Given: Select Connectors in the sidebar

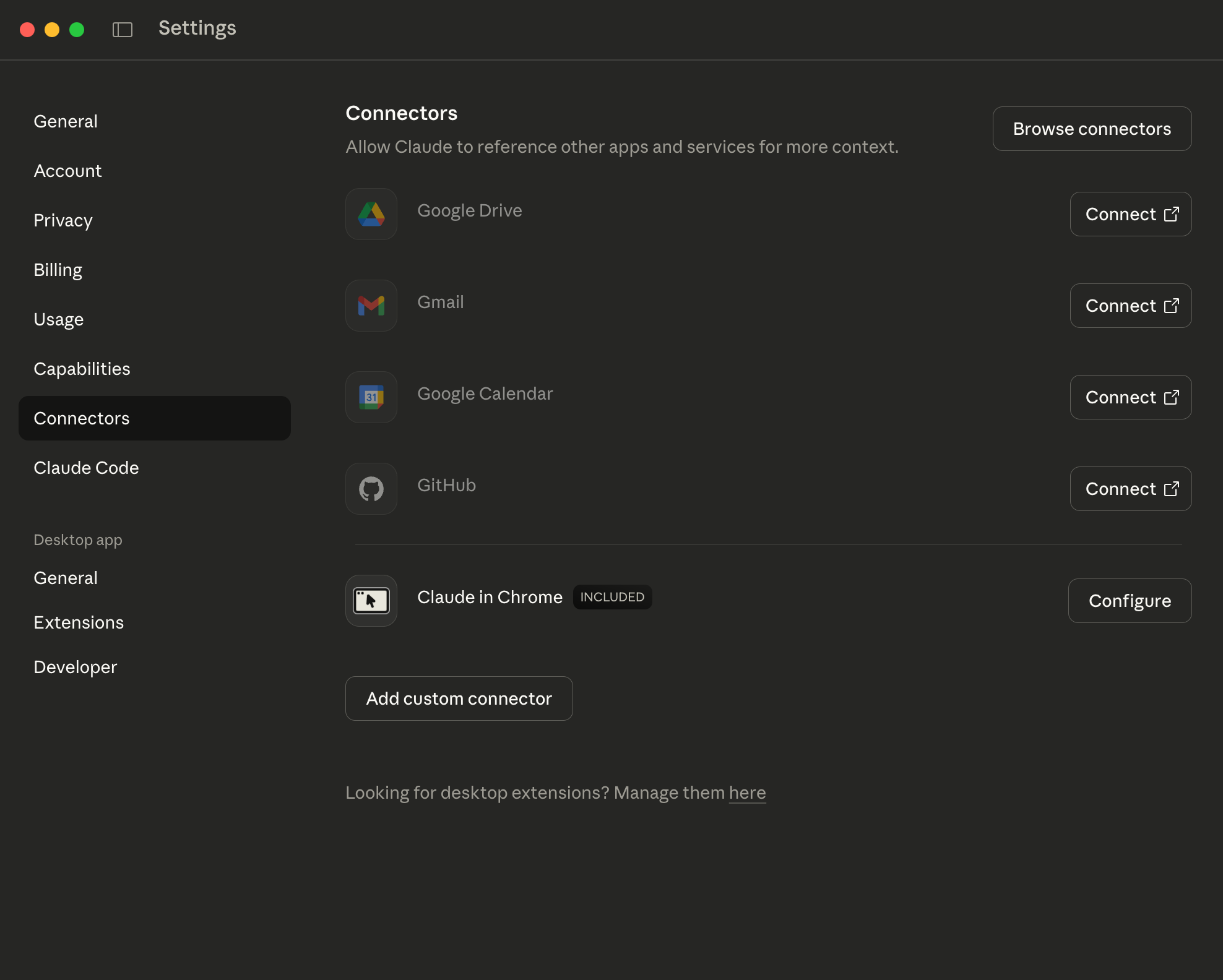Looking at the screenshot, I should (82, 418).
